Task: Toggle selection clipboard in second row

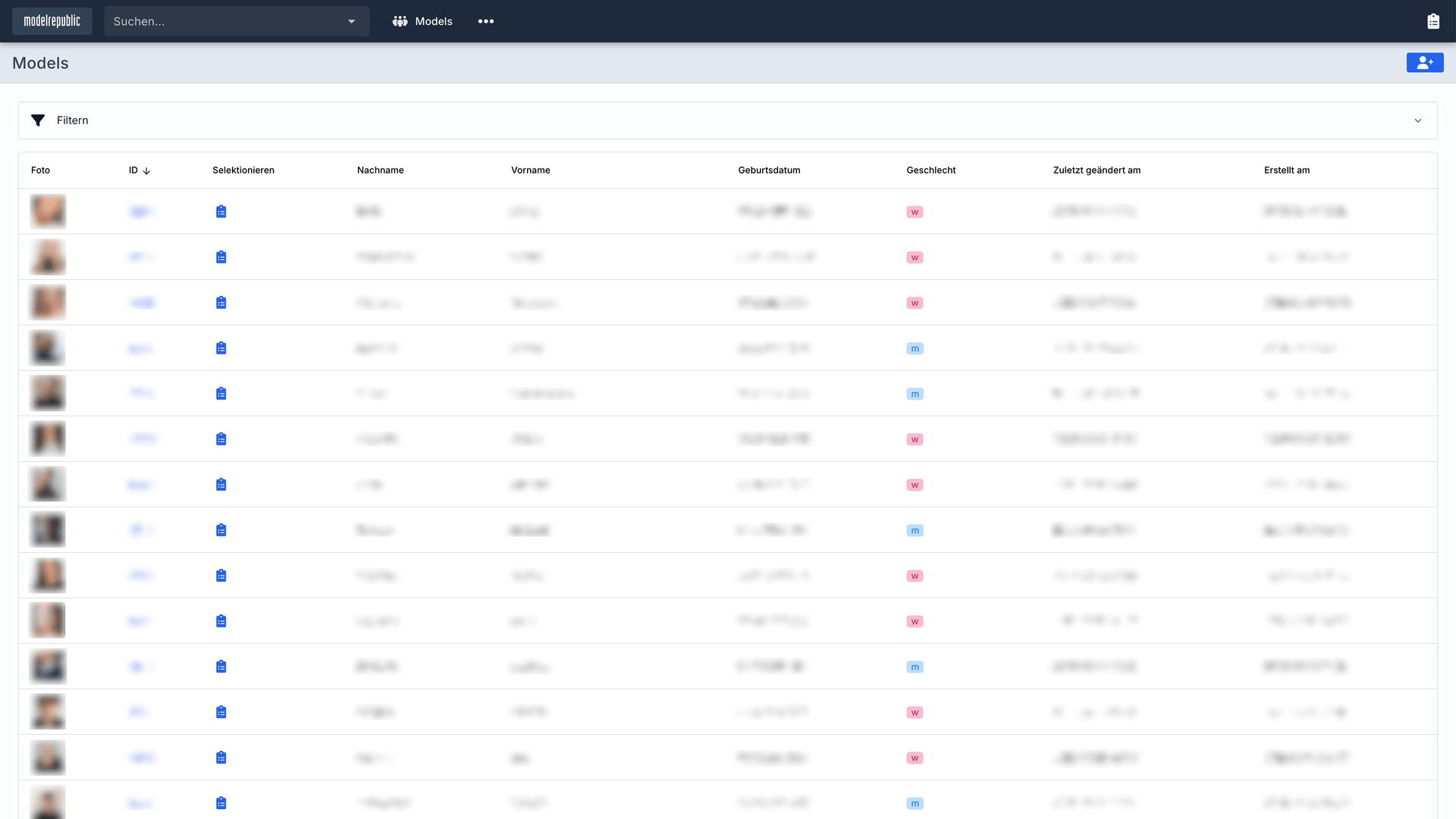Action: (221, 257)
